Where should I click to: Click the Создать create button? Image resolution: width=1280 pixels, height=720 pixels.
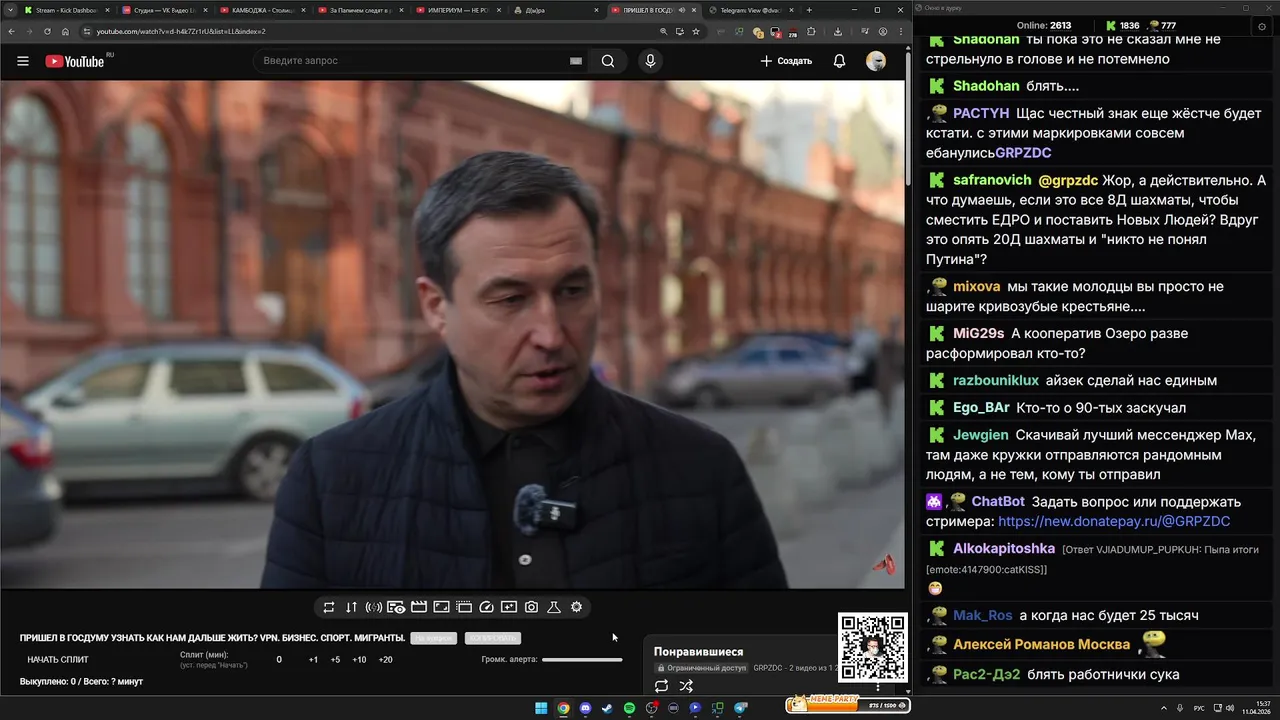[786, 61]
